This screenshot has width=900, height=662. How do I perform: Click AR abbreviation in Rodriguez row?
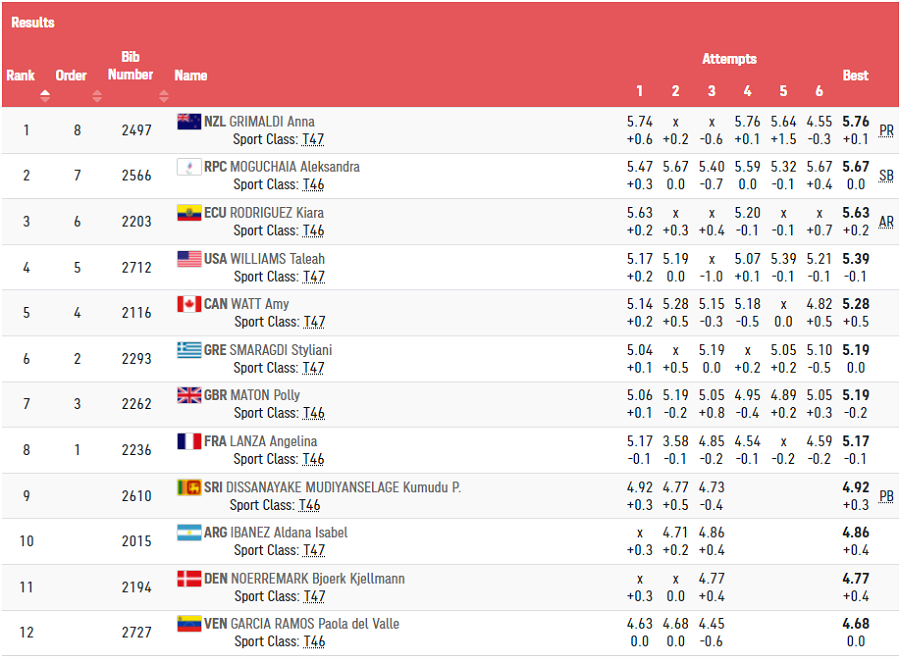(886, 222)
